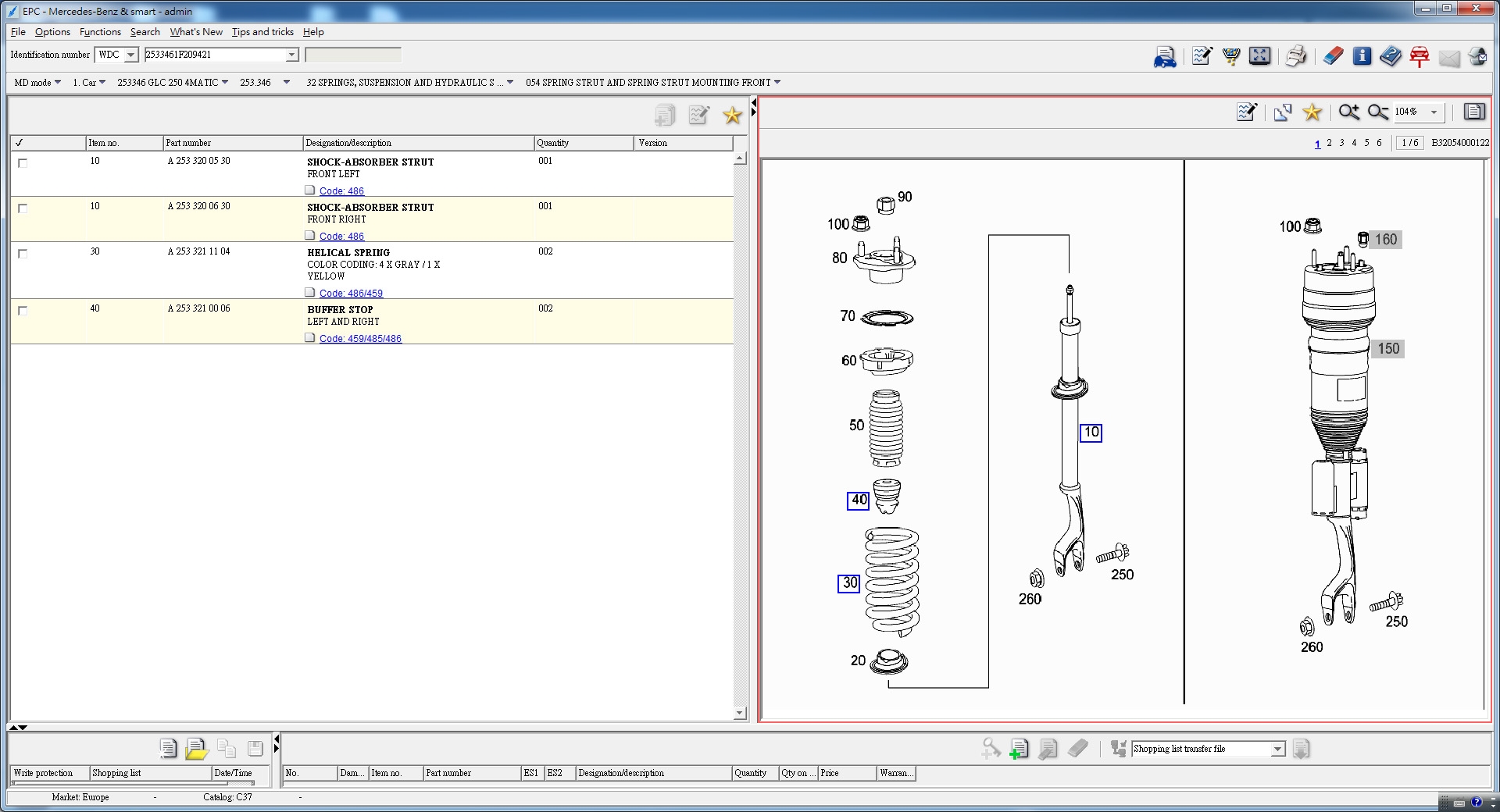Open the shopping basket icon
This screenshot has height=812, width=1500.
point(1231,56)
